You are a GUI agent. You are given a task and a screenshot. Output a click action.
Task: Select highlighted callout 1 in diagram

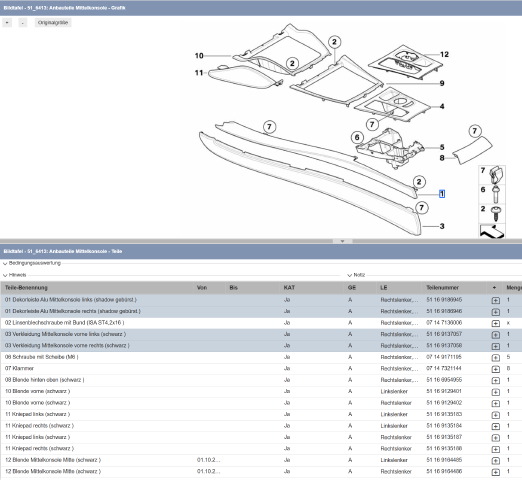click(442, 194)
